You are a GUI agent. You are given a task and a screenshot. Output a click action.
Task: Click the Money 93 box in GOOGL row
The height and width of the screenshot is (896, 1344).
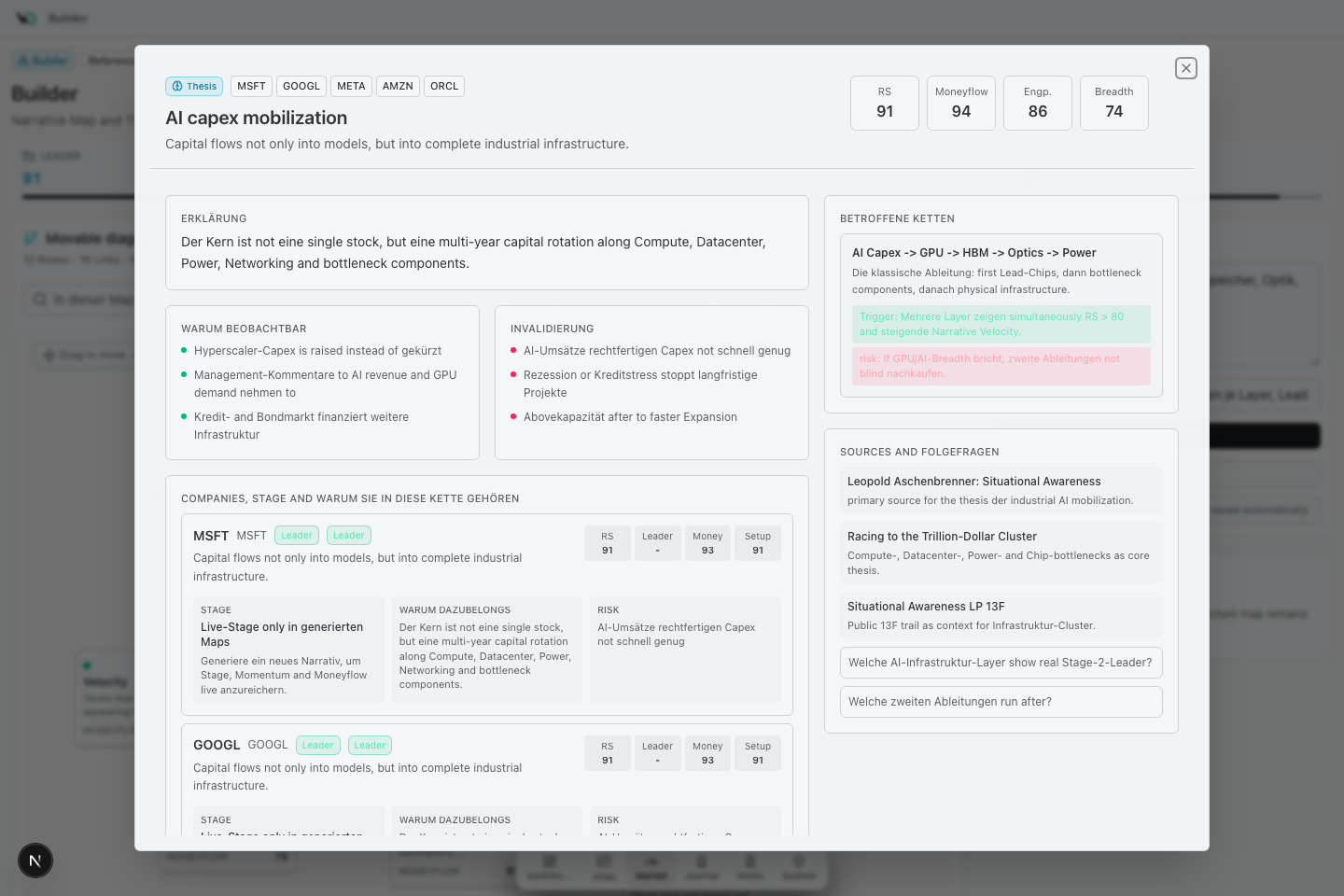707,753
